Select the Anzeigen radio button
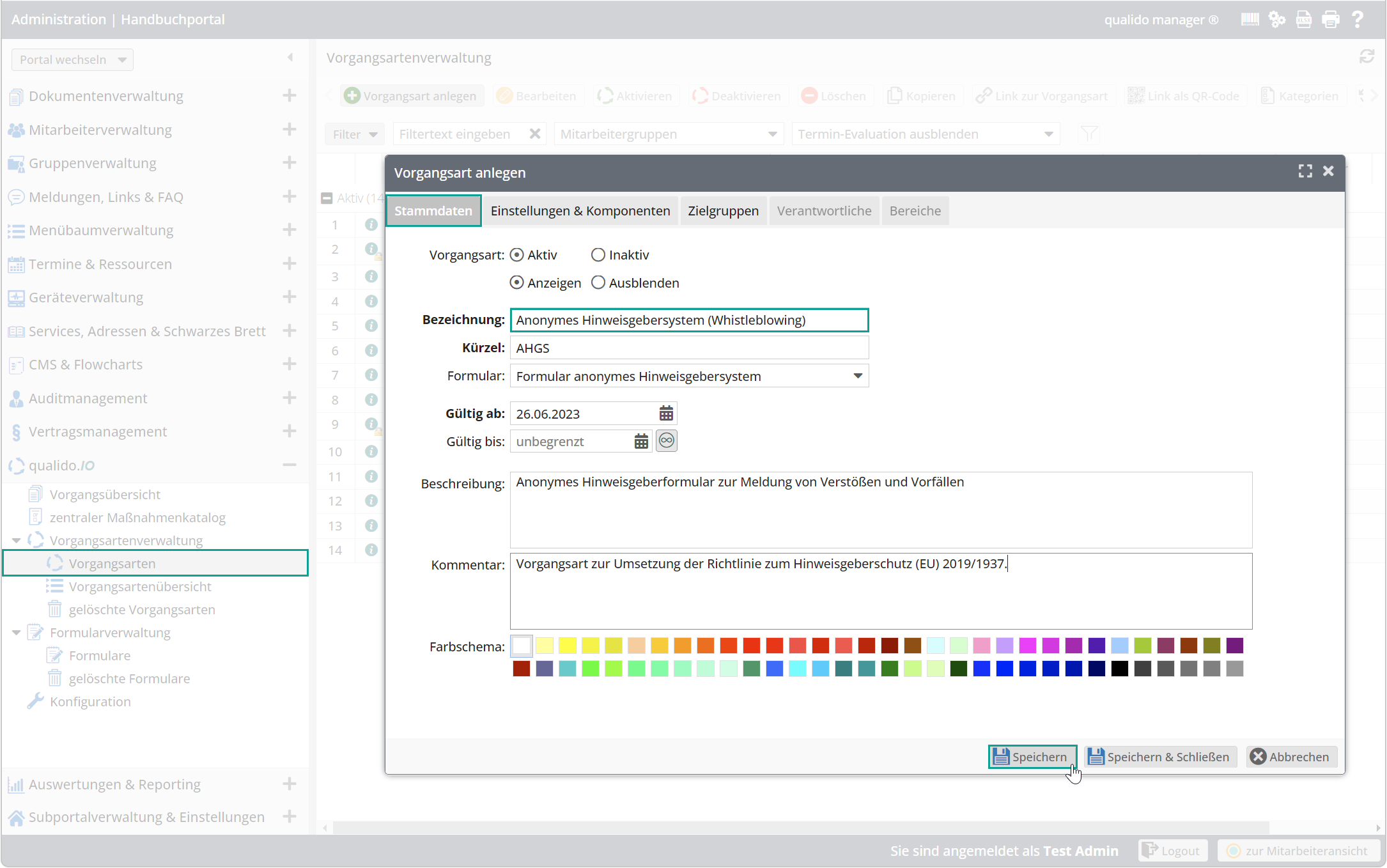 click(x=517, y=283)
